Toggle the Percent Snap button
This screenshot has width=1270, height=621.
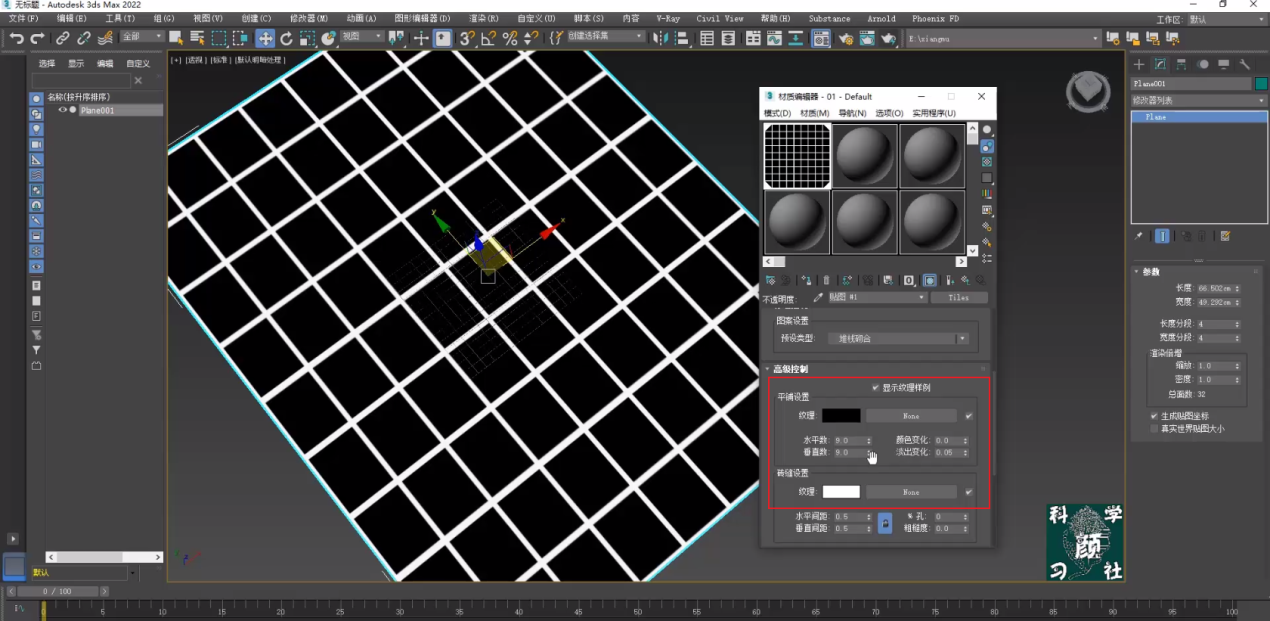click(x=510, y=38)
